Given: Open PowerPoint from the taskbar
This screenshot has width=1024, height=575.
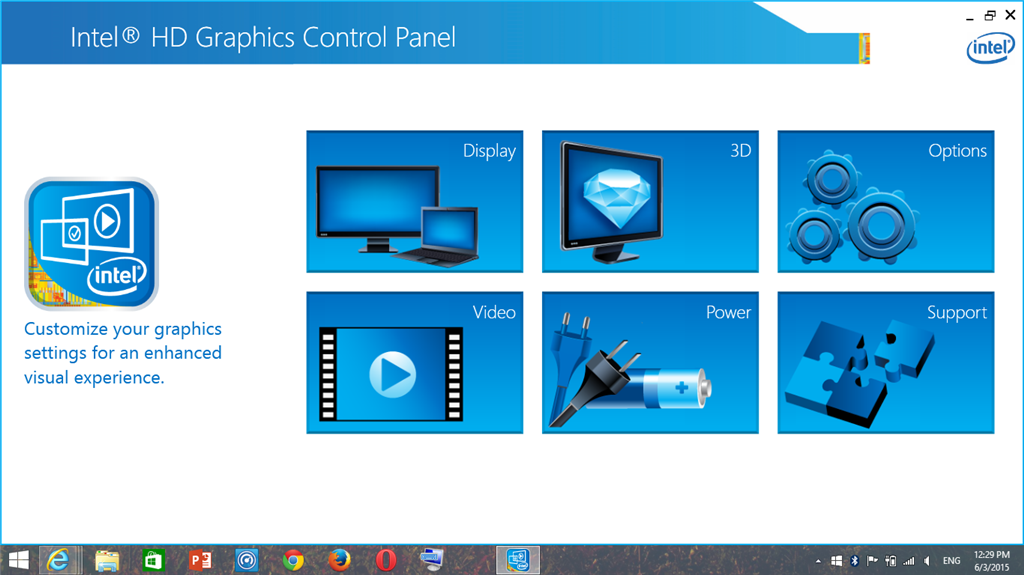Looking at the screenshot, I should click(200, 561).
